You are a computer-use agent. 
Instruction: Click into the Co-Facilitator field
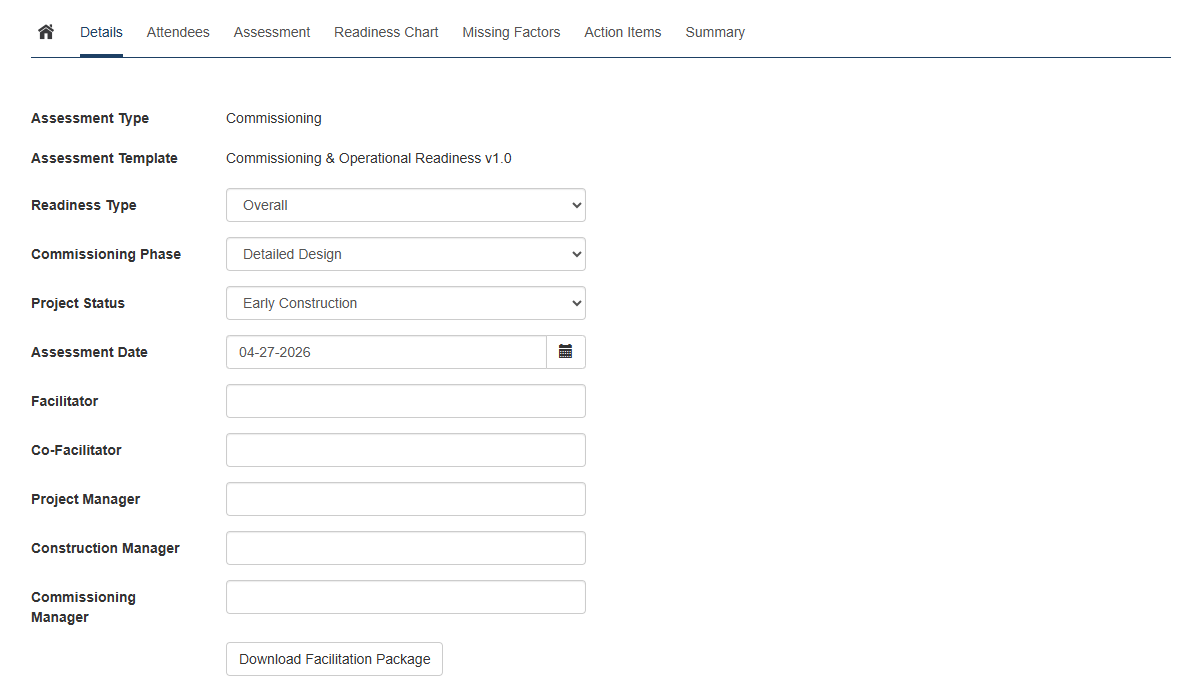coord(405,450)
